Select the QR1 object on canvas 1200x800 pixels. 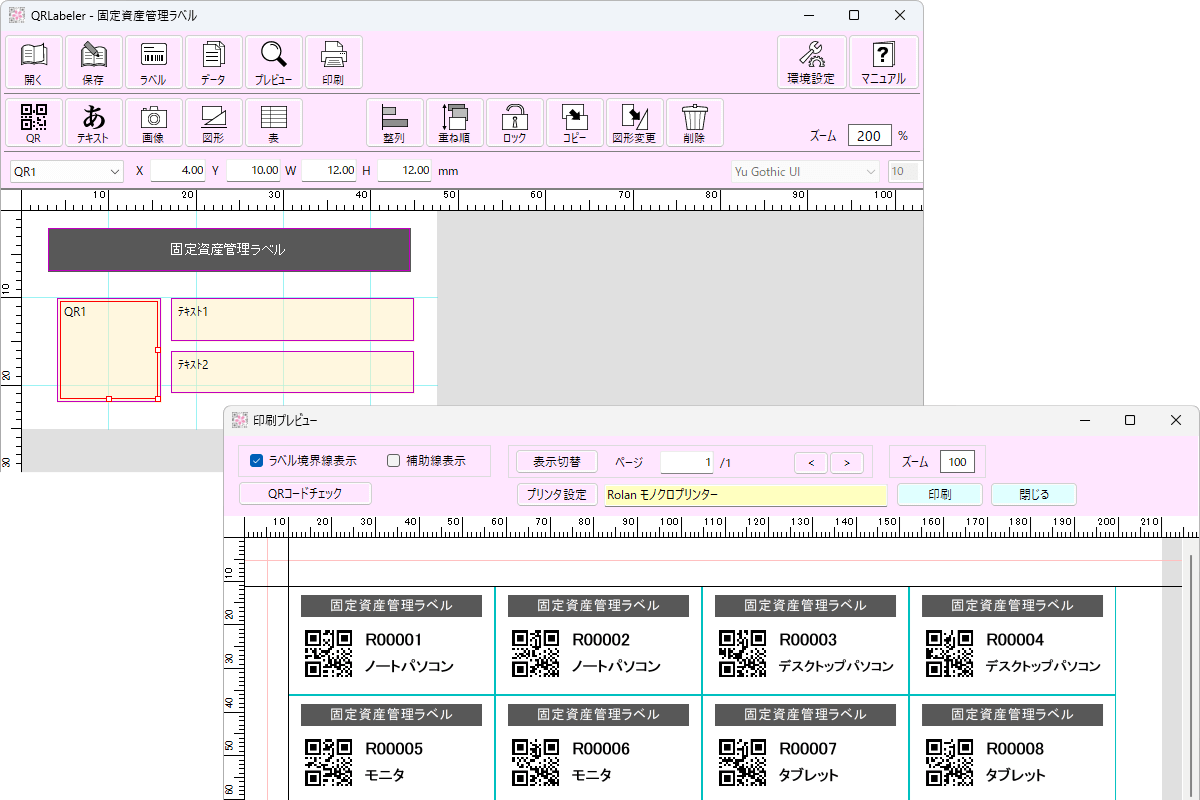click(x=109, y=350)
